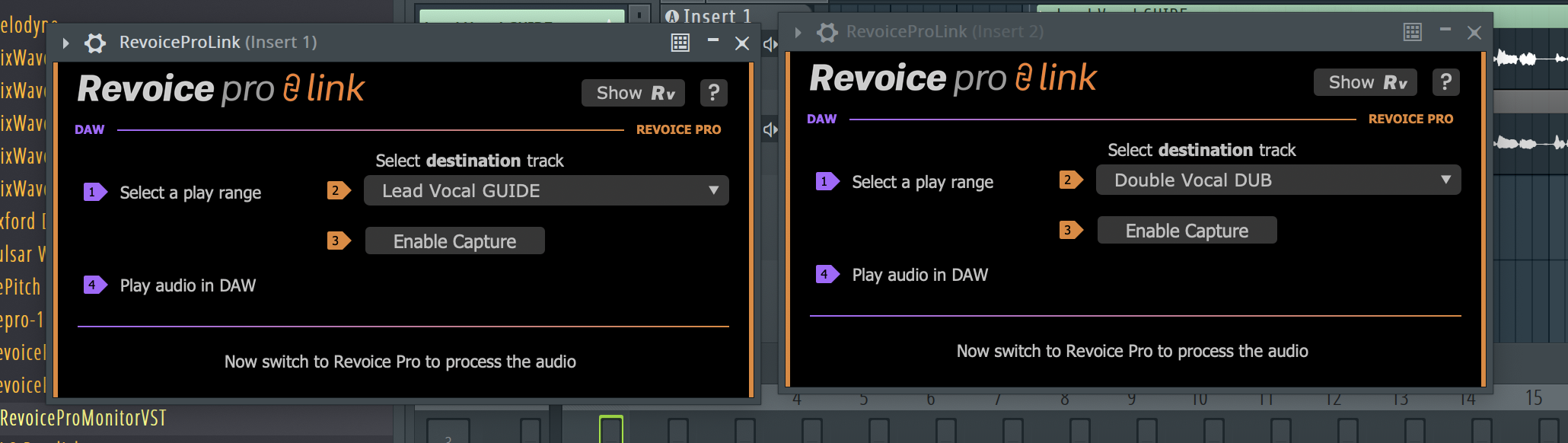Screen dimensions: 1568x443
Task: Click the lower speaker icon between plugin windows
Action: pyautogui.click(x=770, y=129)
